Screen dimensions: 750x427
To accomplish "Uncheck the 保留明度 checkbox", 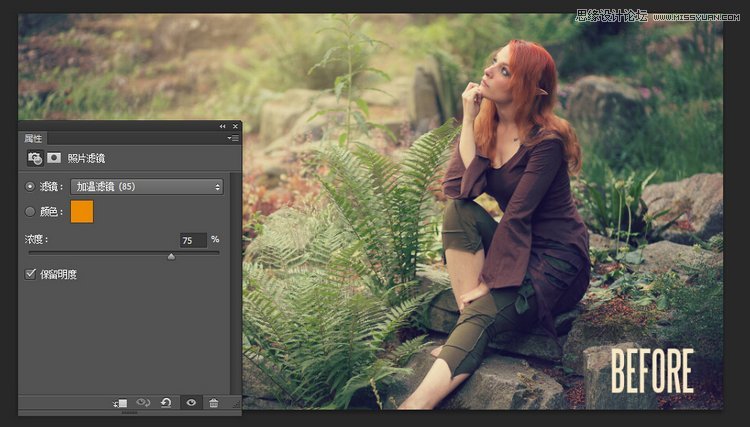I will pyautogui.click(x=30, y=274).
